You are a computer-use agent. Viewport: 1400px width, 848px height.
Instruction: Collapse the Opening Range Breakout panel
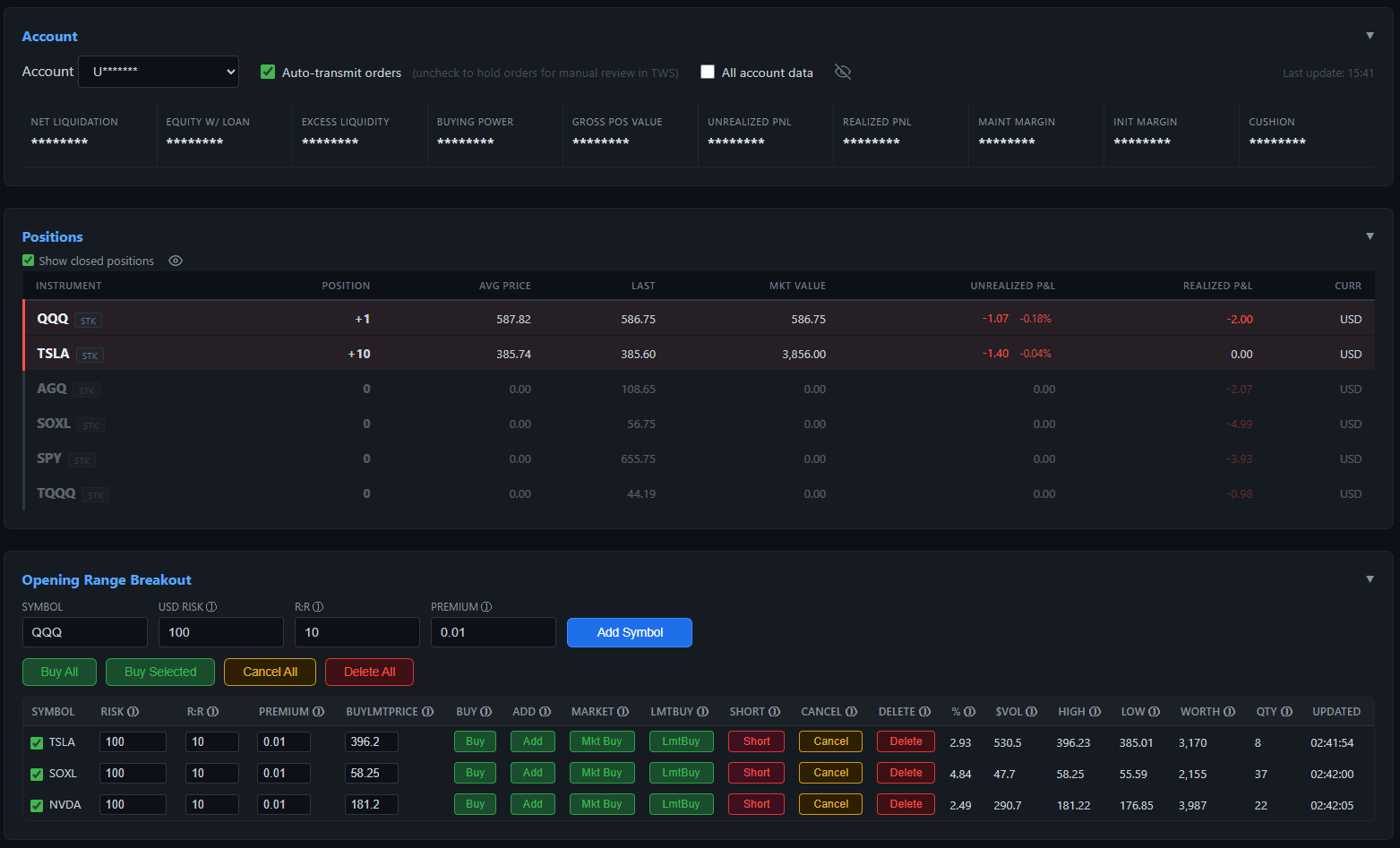[1370, 579]
